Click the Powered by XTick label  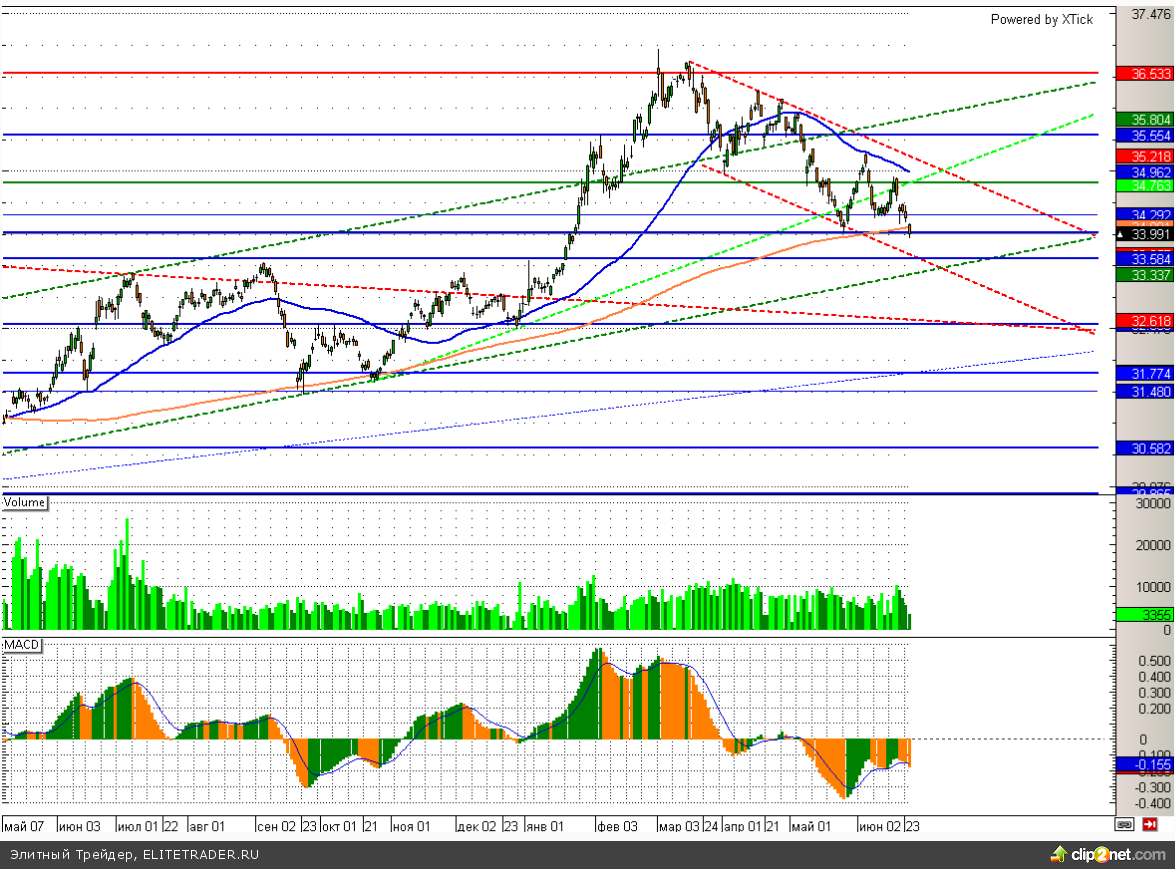coord(1041,19)
